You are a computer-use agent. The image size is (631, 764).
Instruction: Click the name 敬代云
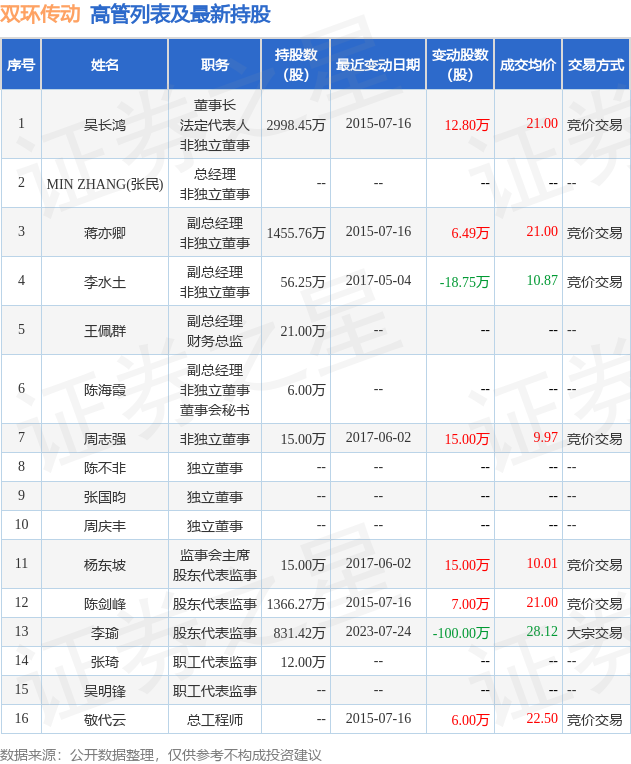105,720
